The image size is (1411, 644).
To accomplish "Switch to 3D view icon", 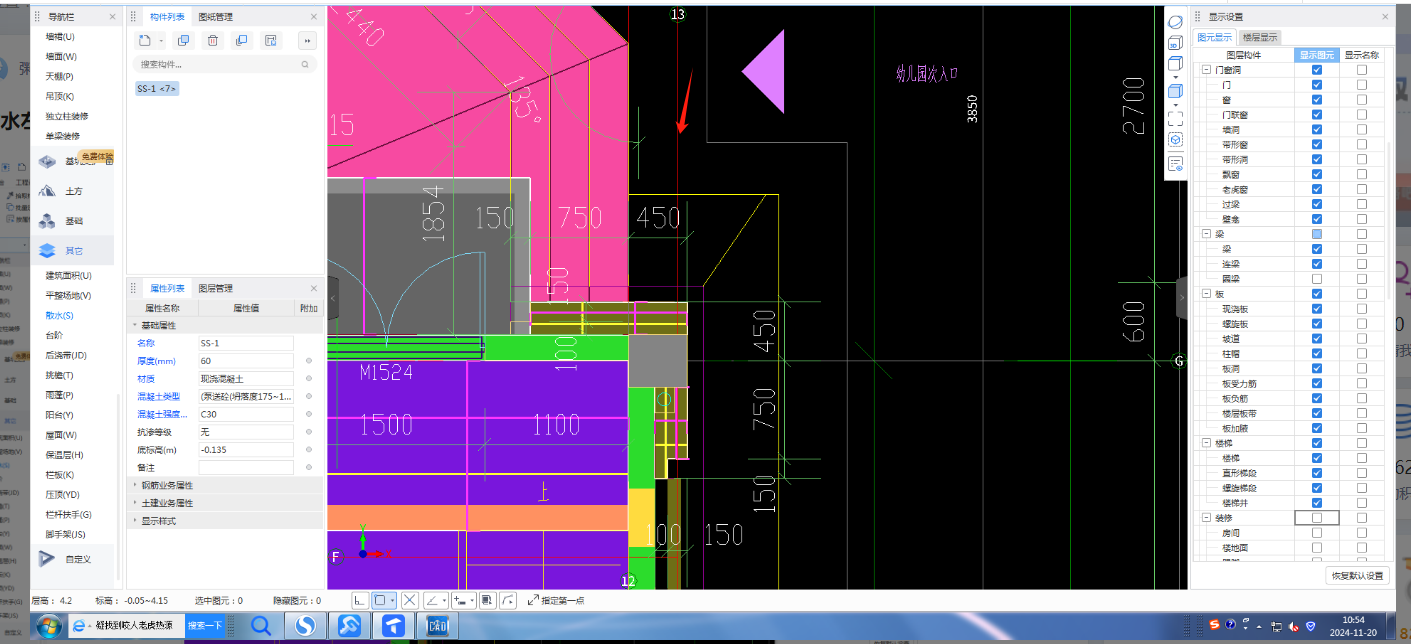I will pos(1176,44).
